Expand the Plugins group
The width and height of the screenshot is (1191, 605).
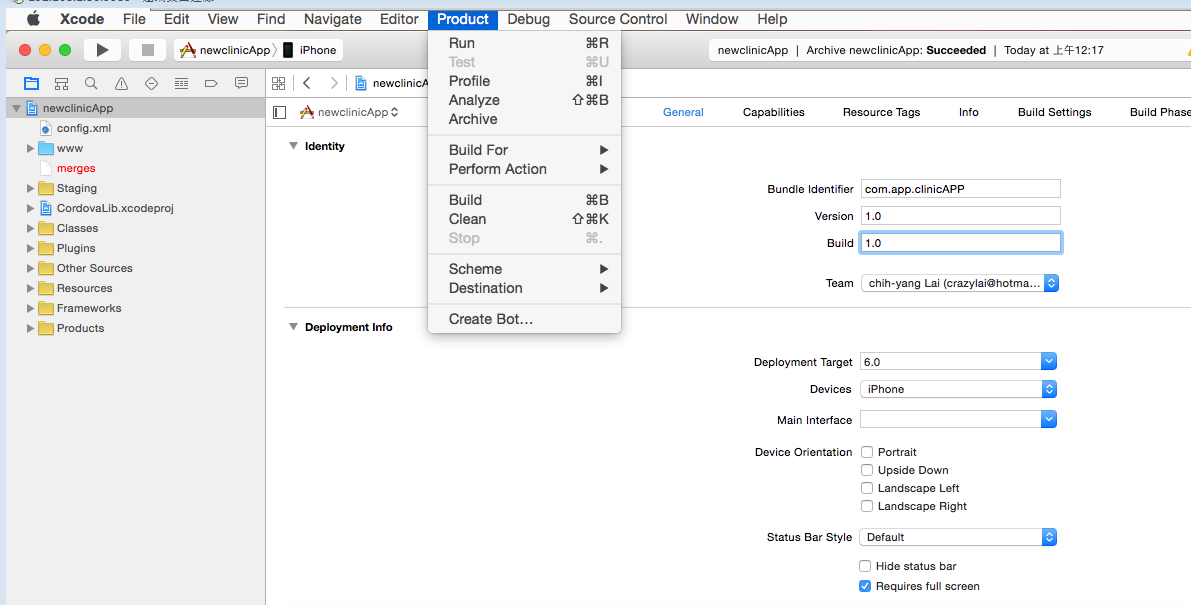click(30, 248)
